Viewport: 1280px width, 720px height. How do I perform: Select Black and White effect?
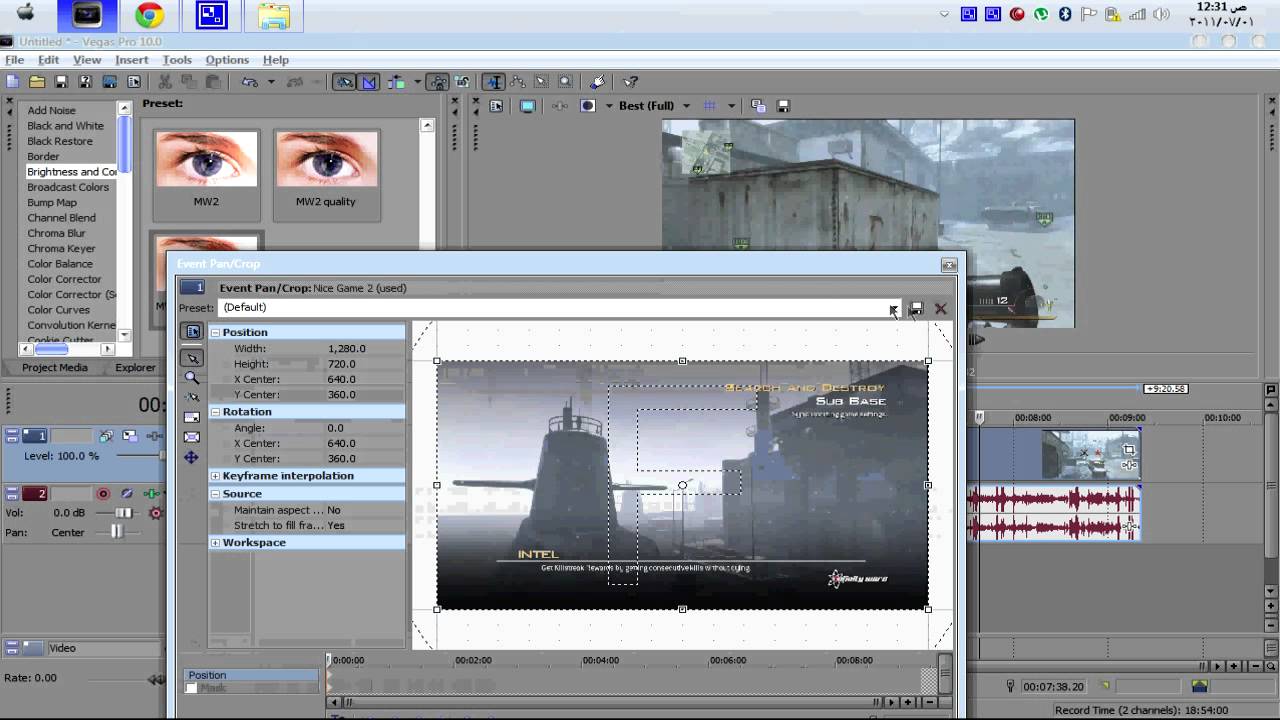(x=65, y=126)
